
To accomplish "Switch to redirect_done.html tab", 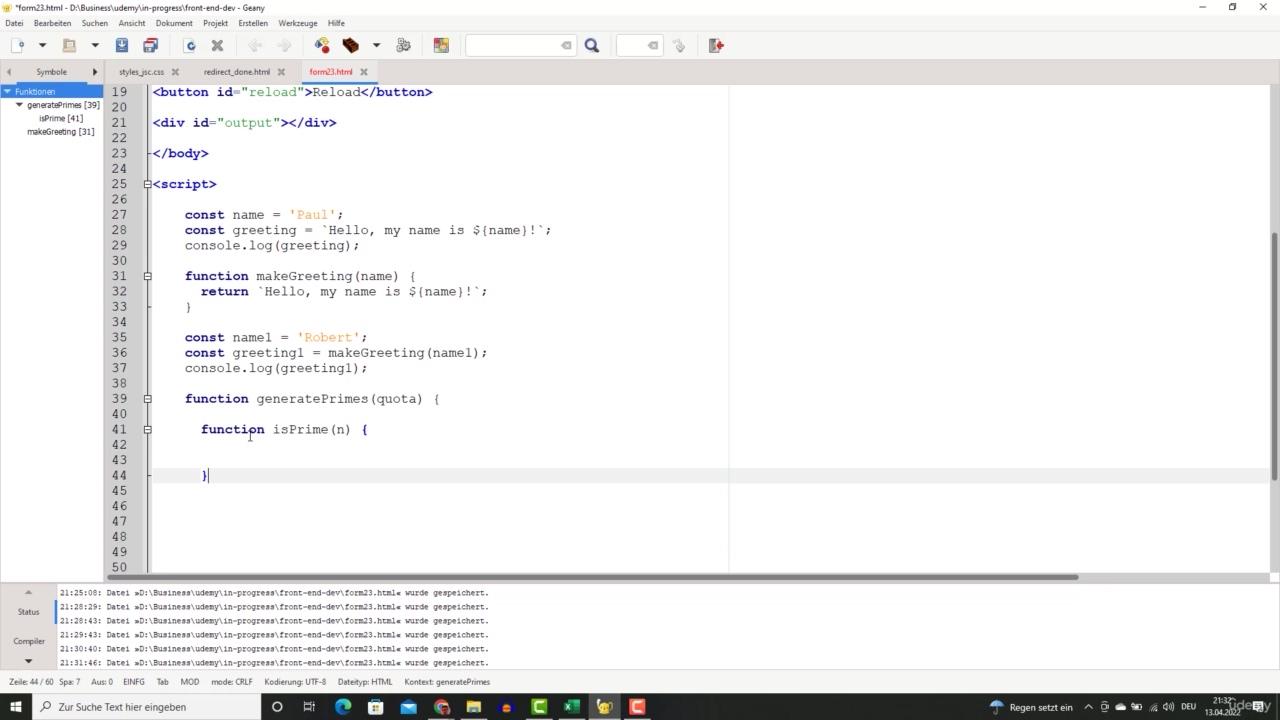I will (x=237, y=72).
